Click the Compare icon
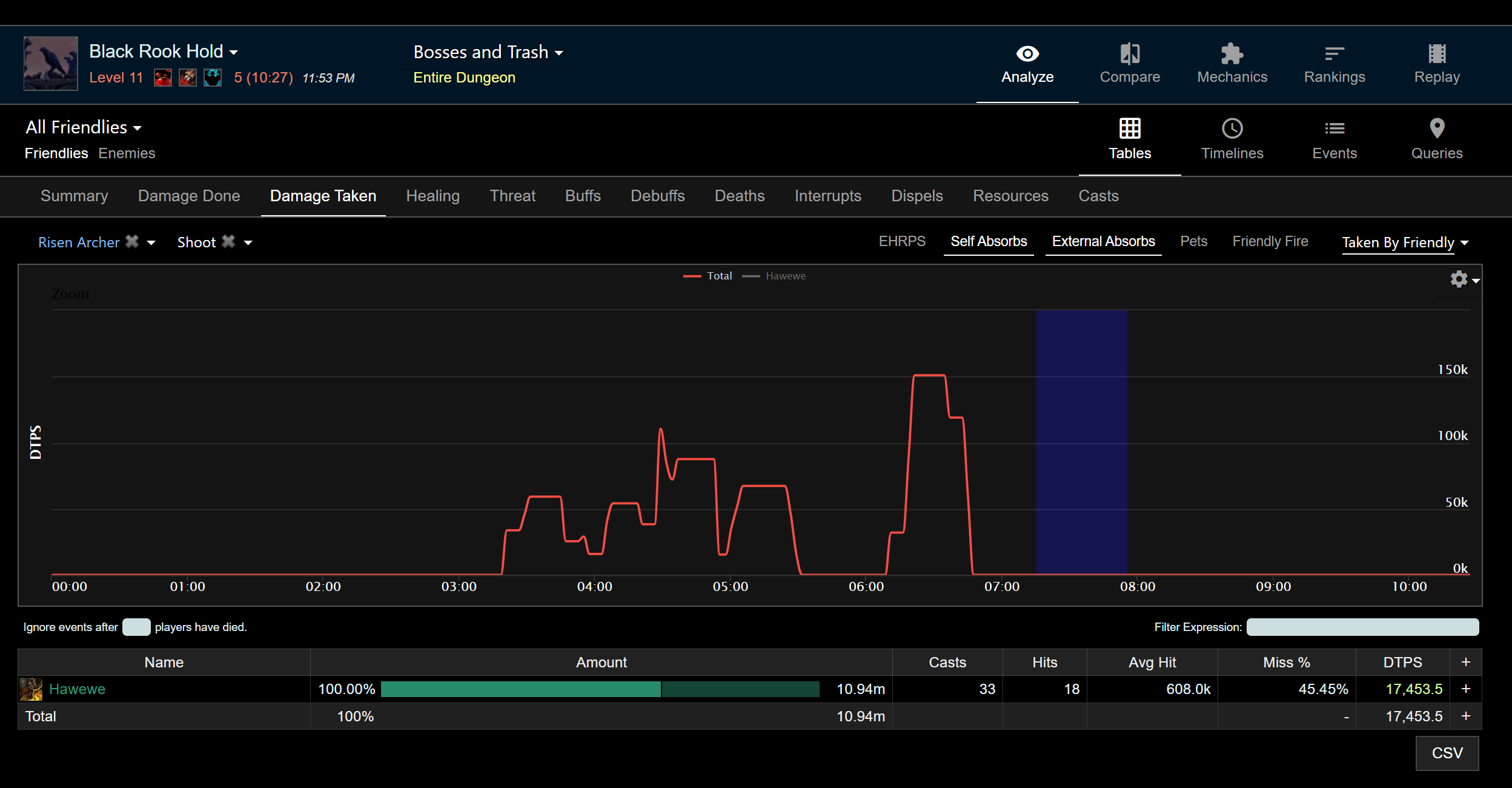Image resolution: width=1512 pixels, height=788 pixels. pyautogui.click(x=1130, y=54)
